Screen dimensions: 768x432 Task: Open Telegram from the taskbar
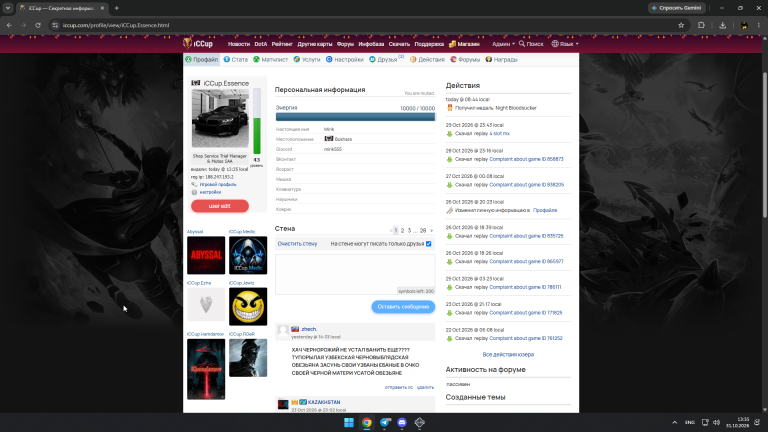[385, 422]
